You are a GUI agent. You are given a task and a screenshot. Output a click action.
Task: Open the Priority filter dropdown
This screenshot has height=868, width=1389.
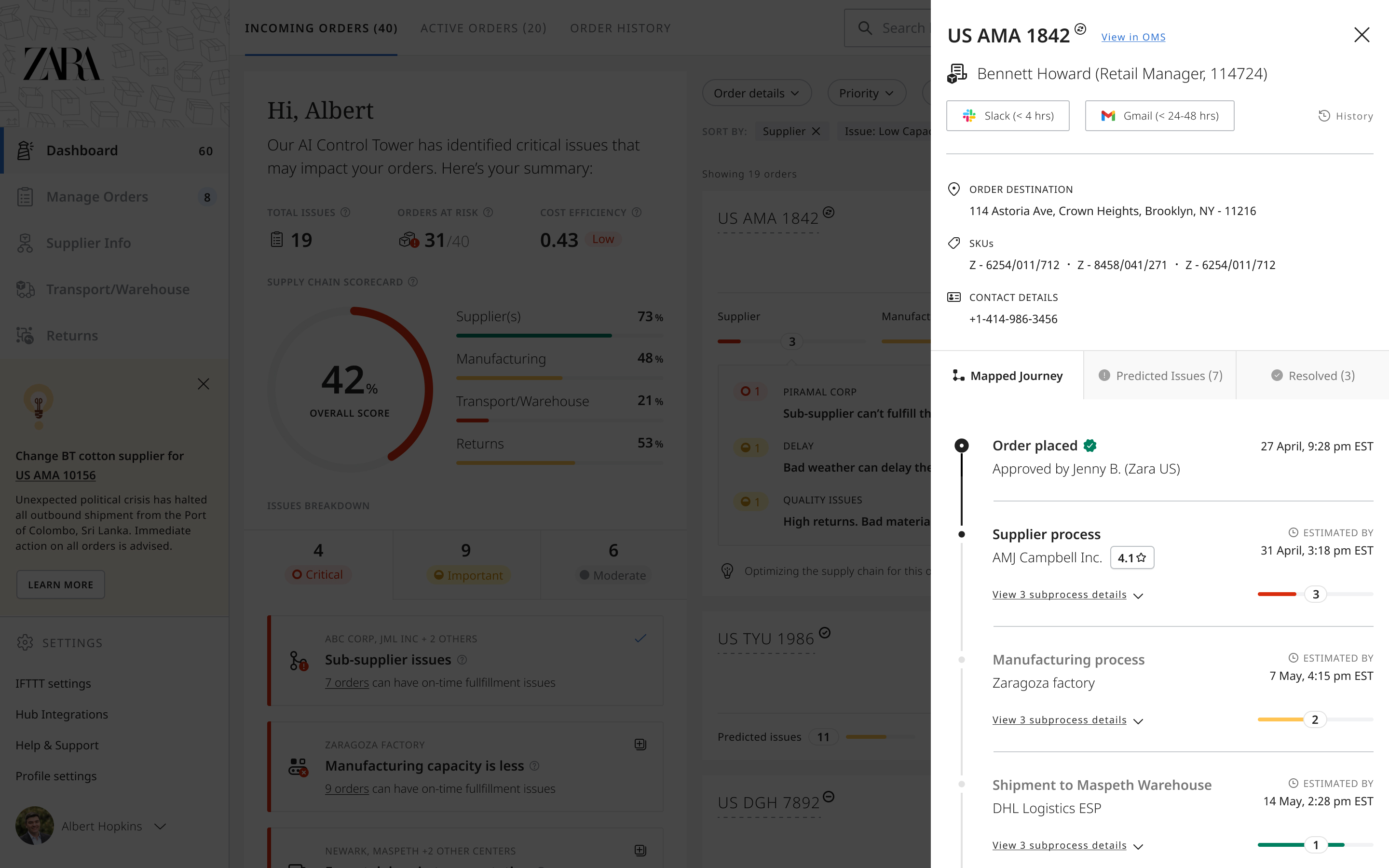pos(867,93)
